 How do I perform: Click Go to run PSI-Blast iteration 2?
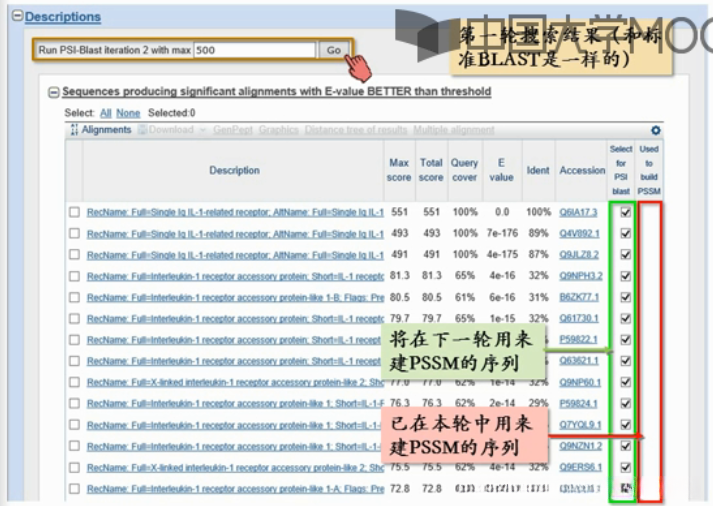[334, 50]
